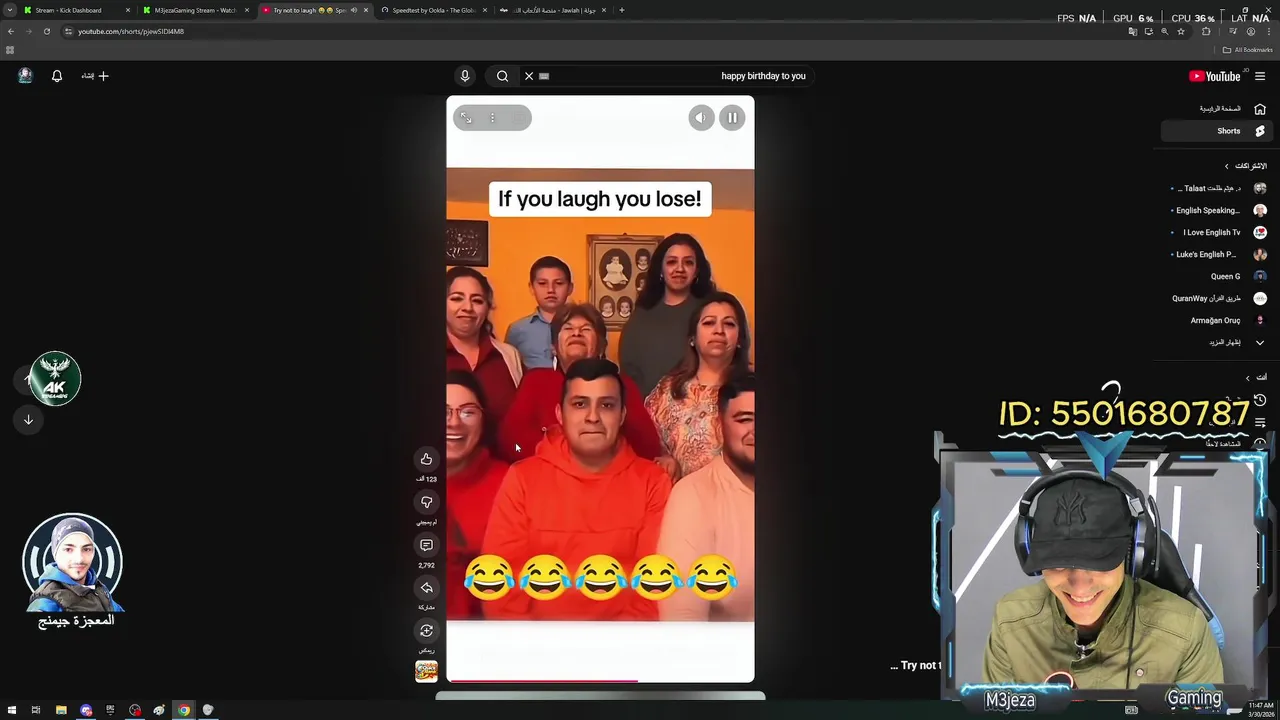The width and height of the screenshot is (1280, 720).
Task: Go to the YouTube logo home
Action: [1214, 76]
